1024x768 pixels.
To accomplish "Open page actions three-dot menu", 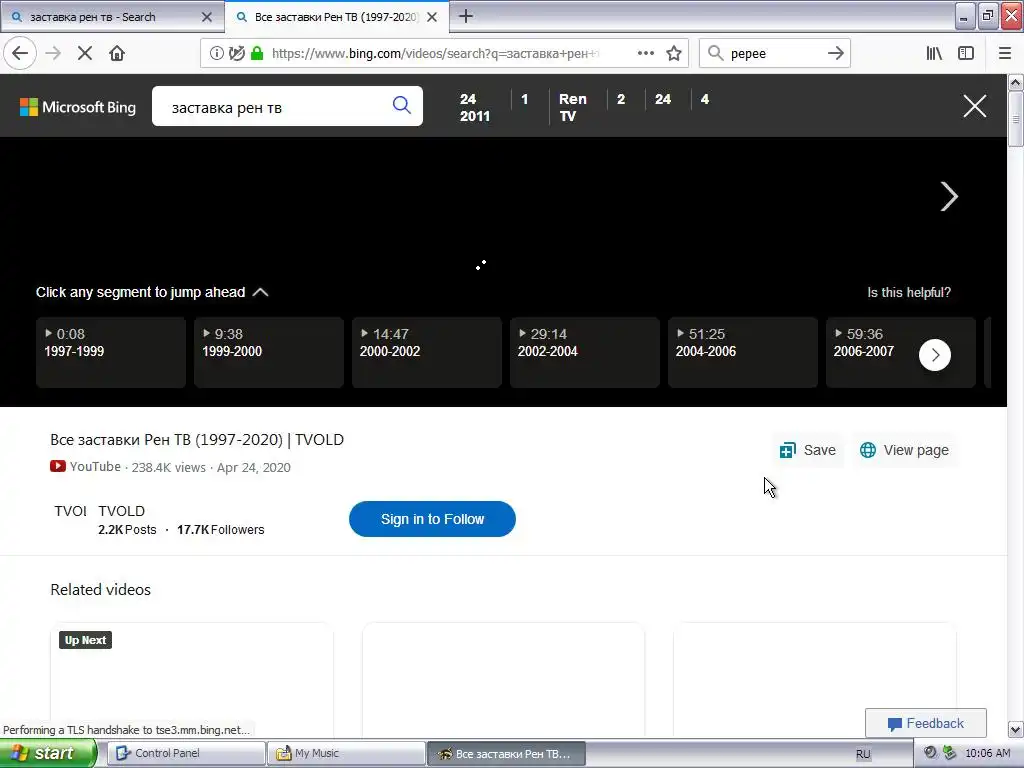I will point(646,53).
